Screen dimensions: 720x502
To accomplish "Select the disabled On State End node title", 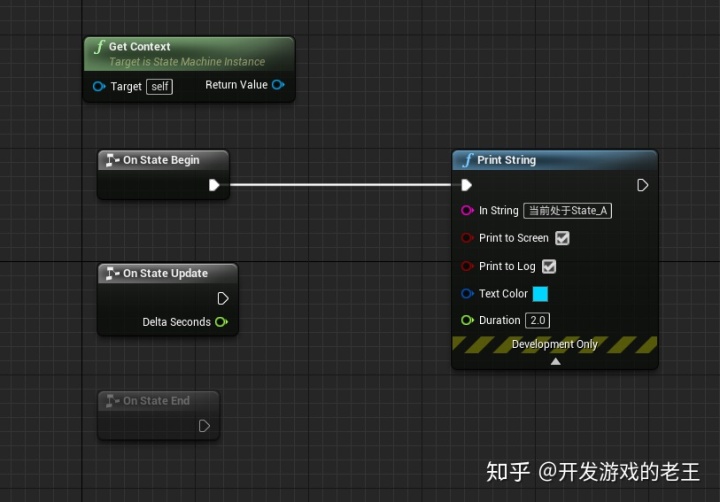I will [x=156, y=400].
